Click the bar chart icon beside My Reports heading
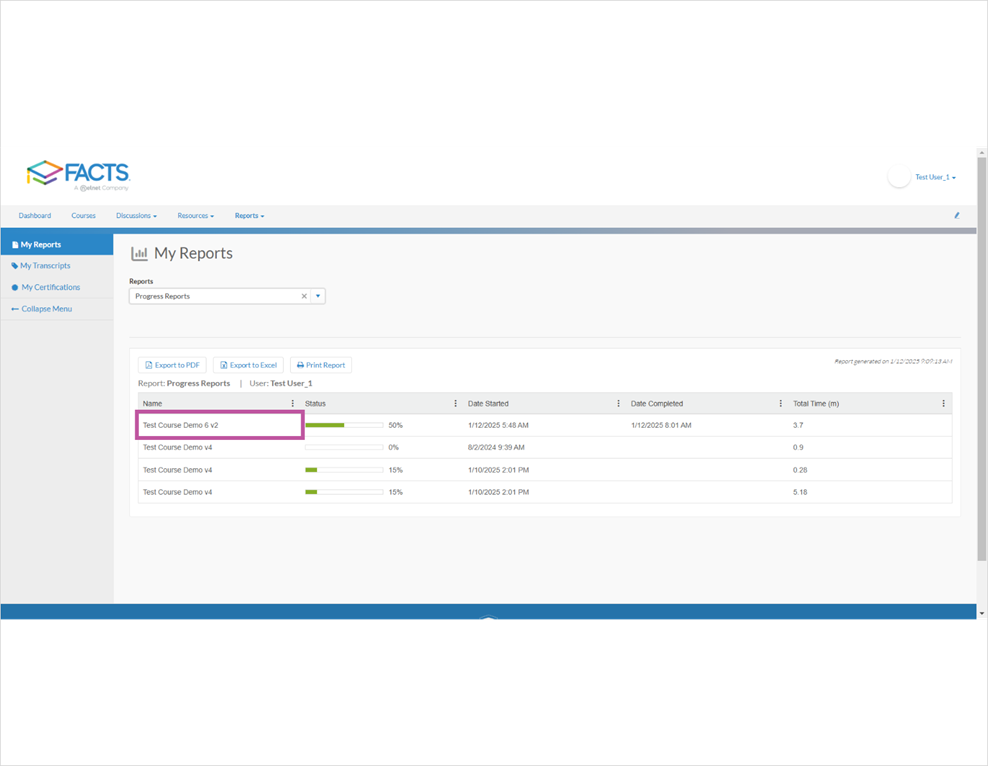 (x=140, y=253)
